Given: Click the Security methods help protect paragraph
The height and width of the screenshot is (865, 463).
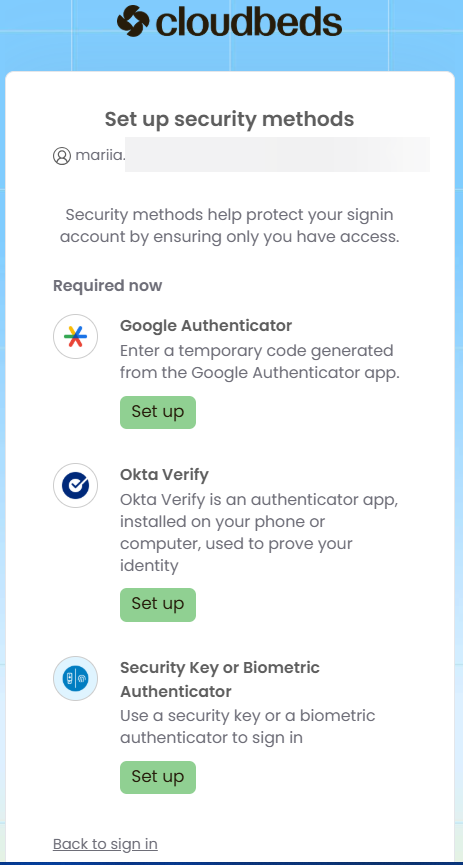Looking at the screenshot, I should tap(230, 226).
